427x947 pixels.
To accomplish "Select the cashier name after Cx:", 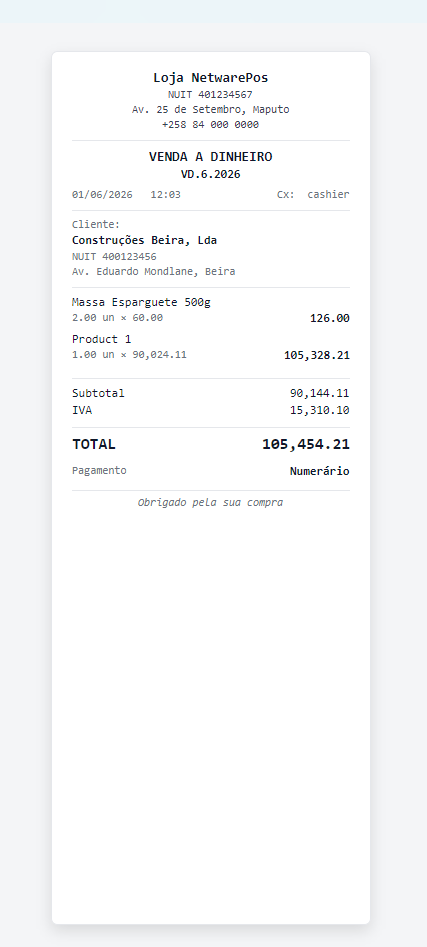I will click(328, 194).
